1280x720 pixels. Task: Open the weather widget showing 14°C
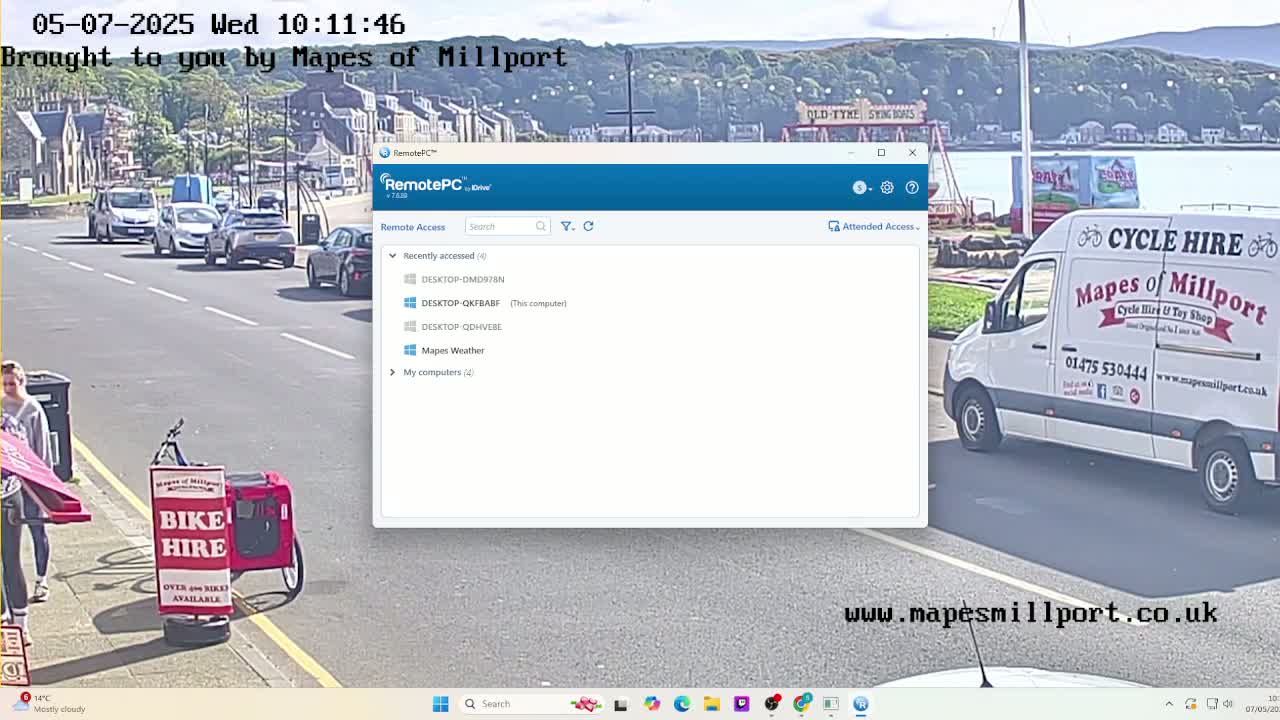pos(50,704)
